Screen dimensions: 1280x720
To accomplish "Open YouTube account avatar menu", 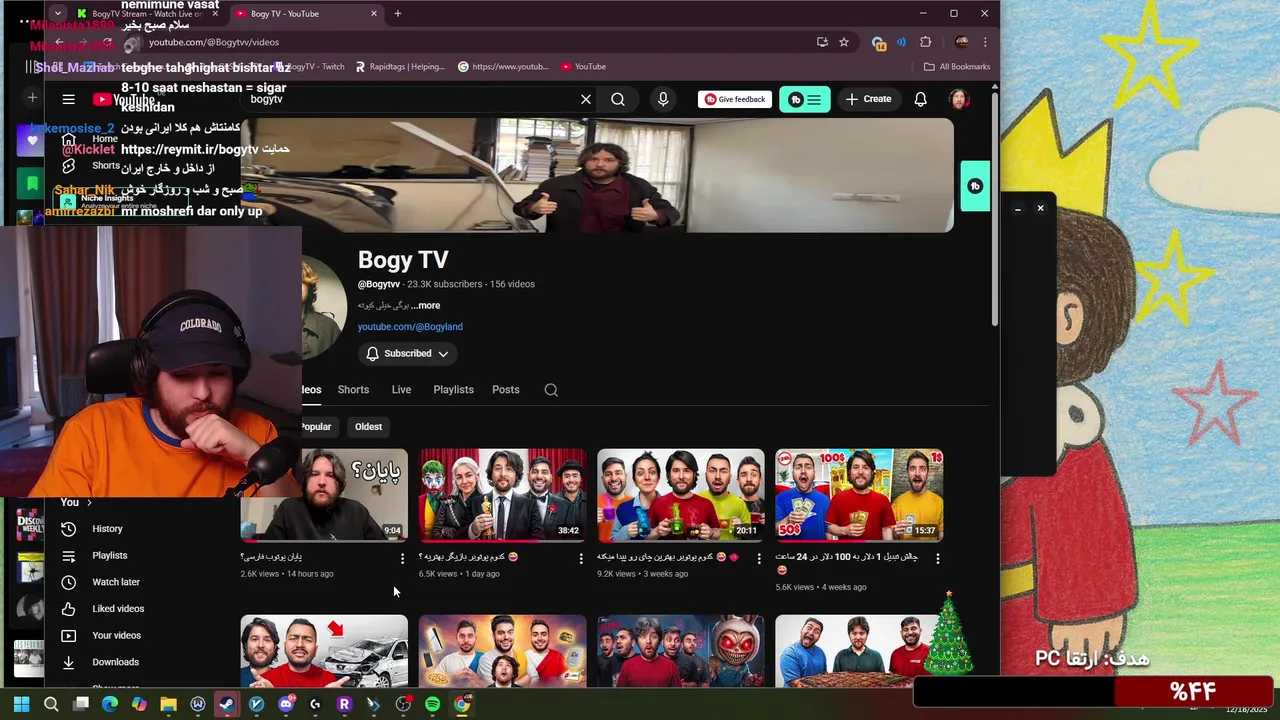I will click(959, 99).
